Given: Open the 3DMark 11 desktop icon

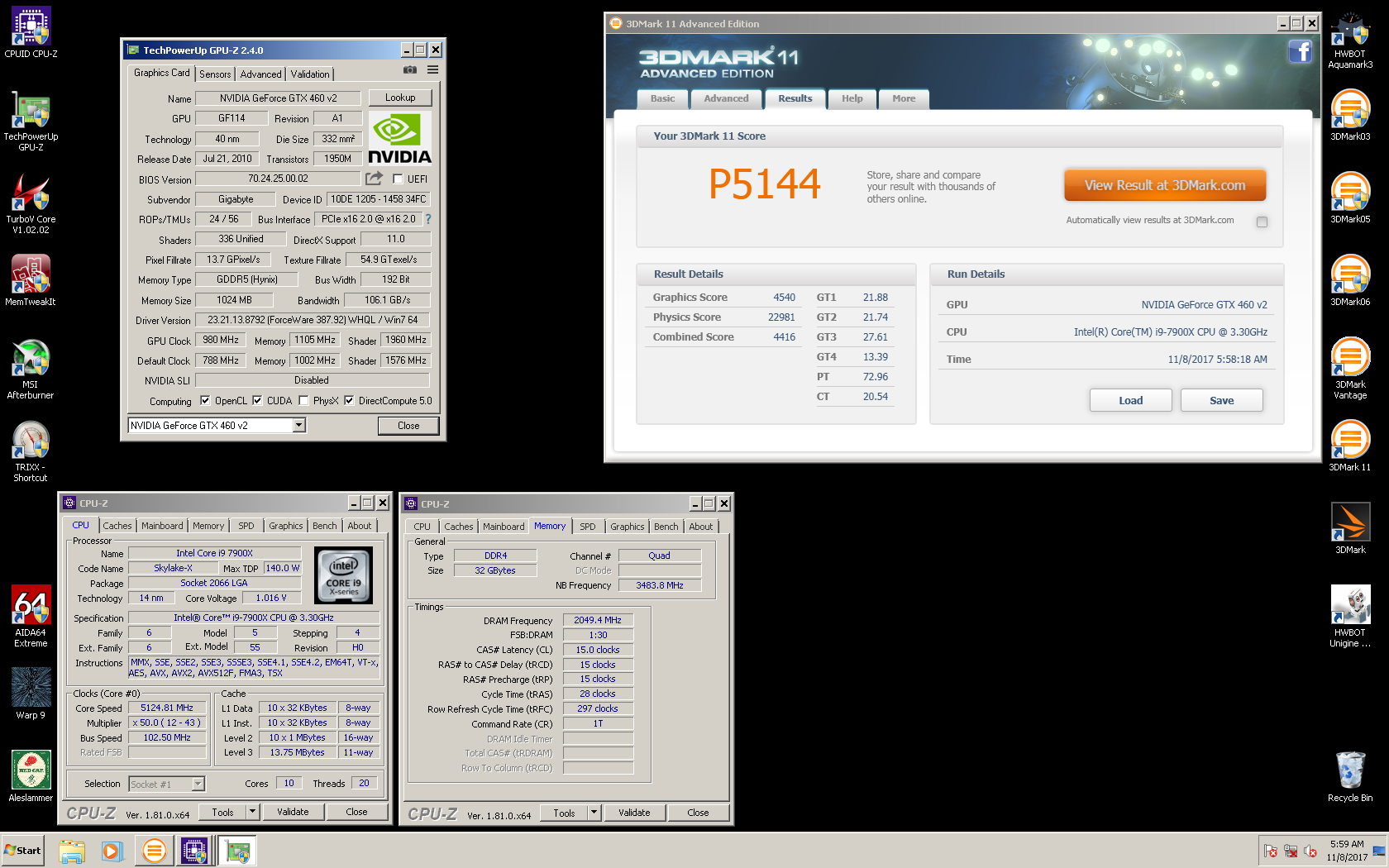Looking at the screenshot, I should [x=1350, y=446].
